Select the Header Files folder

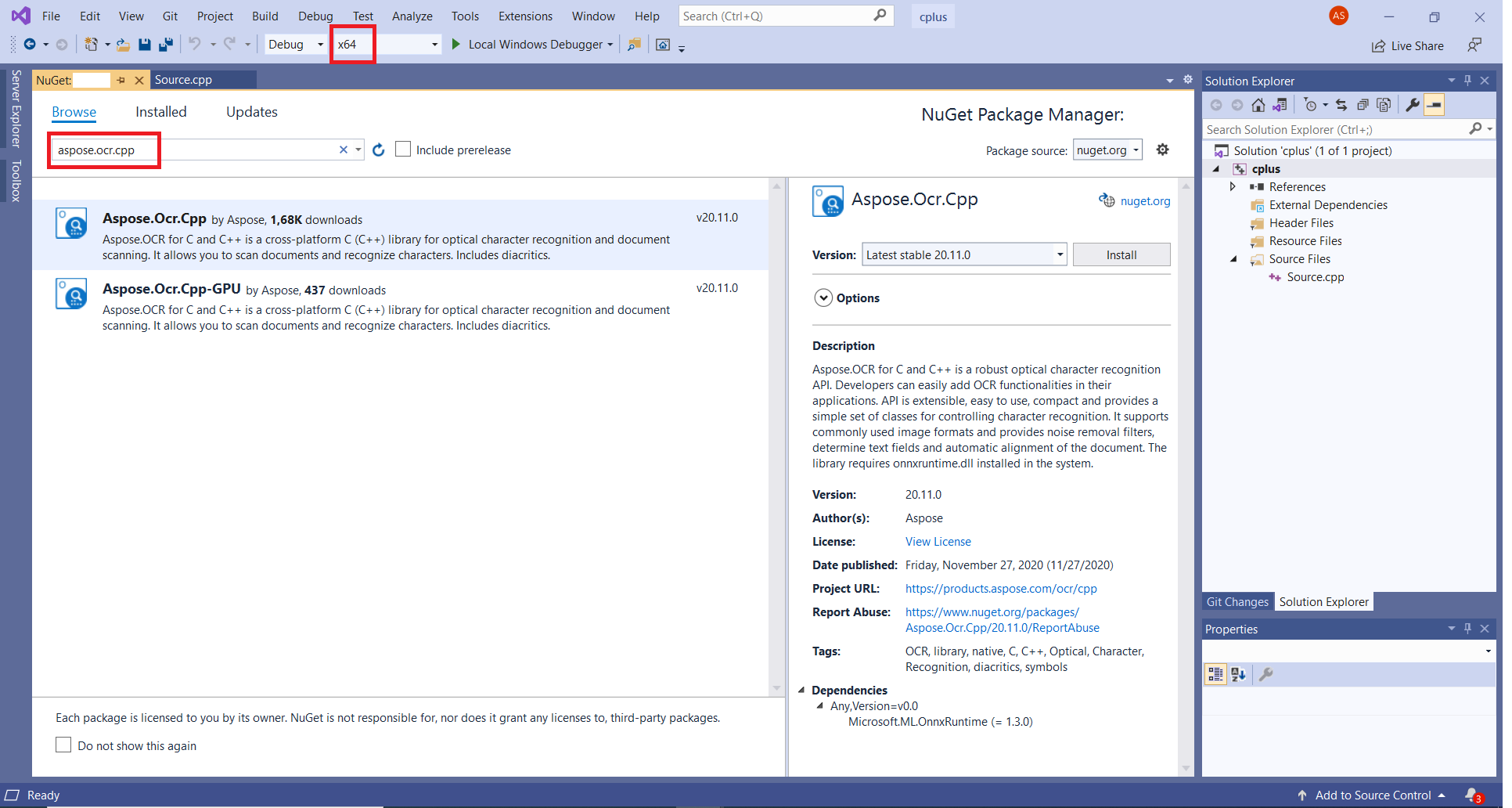[x=1301, y=223]
